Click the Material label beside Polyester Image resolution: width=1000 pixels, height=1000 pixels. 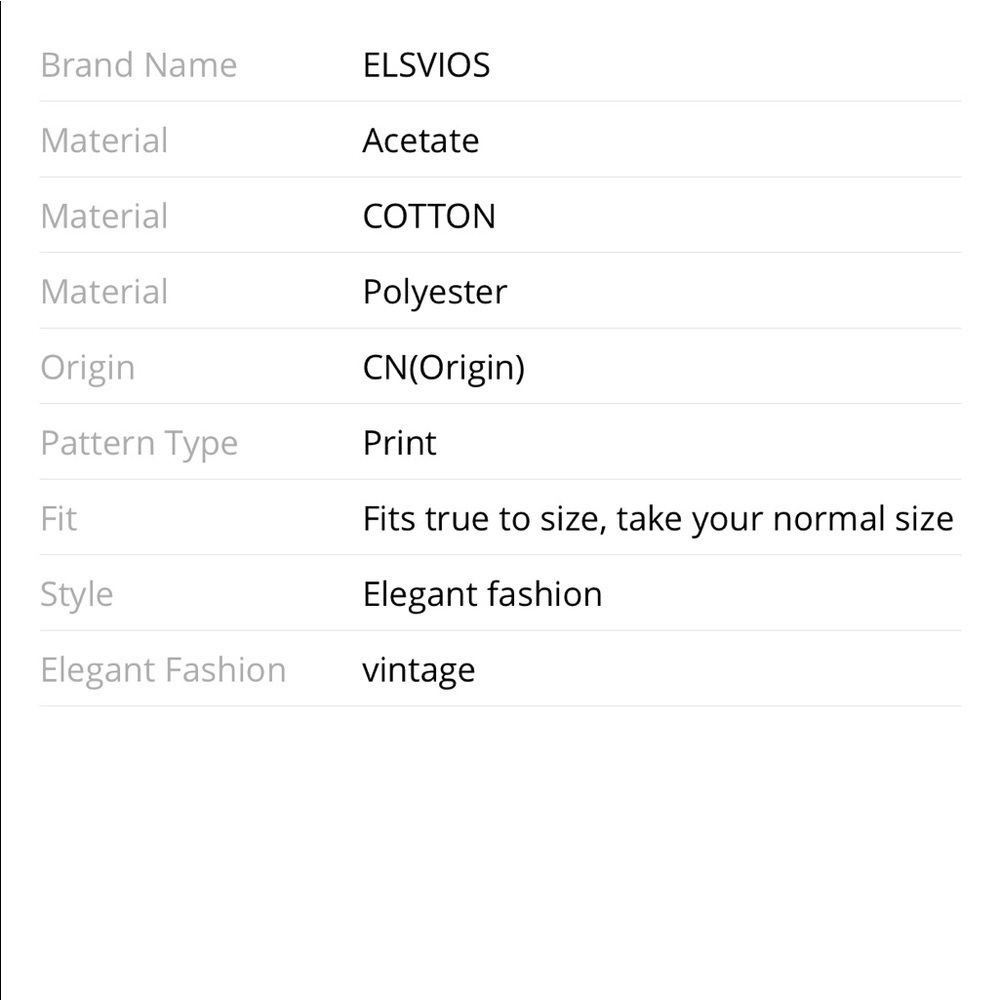click(x=104, y=292)
